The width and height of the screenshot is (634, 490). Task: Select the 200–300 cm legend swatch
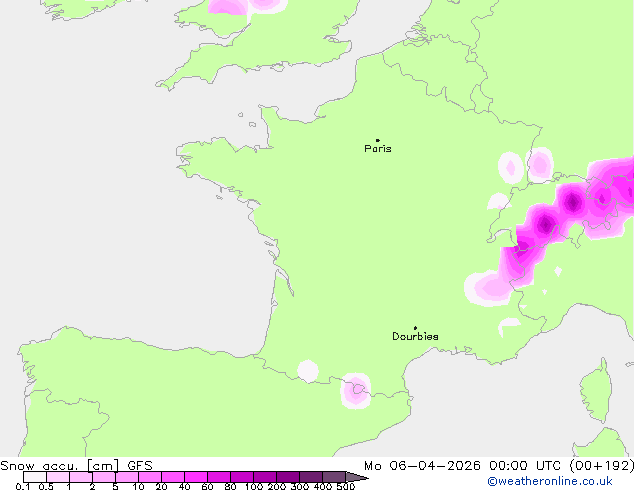288,477
